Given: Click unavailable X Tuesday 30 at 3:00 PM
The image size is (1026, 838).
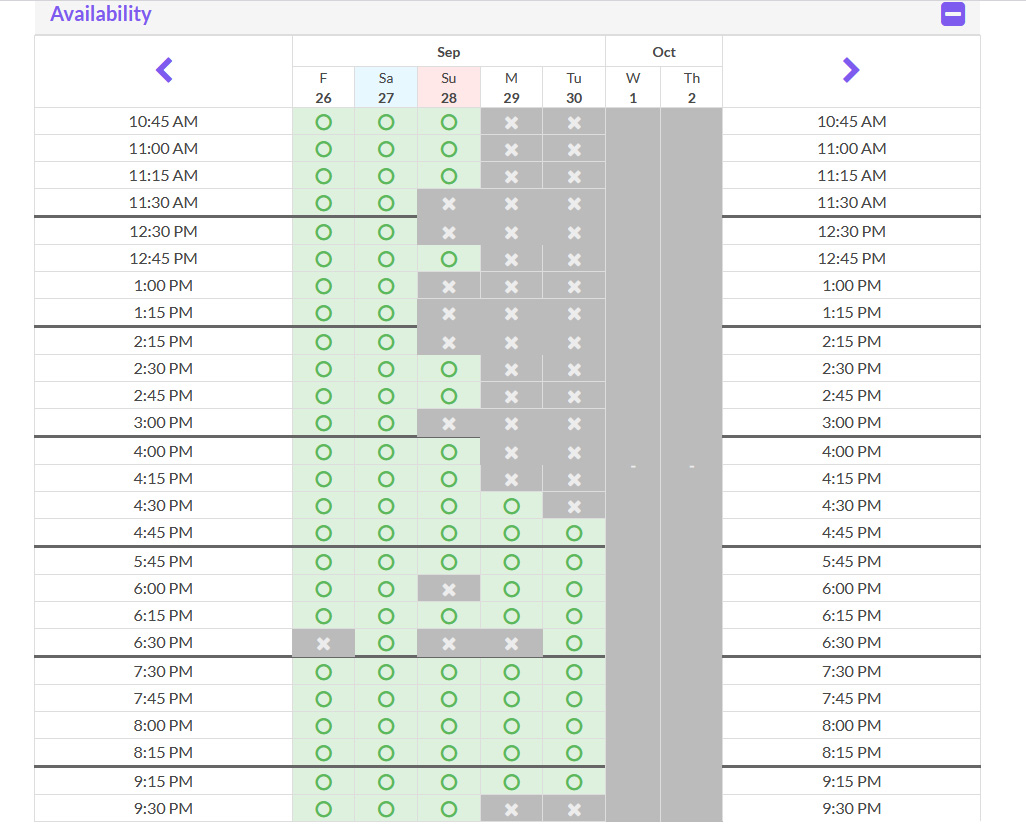Looking at the screenshot, I should tap(574, 423).
